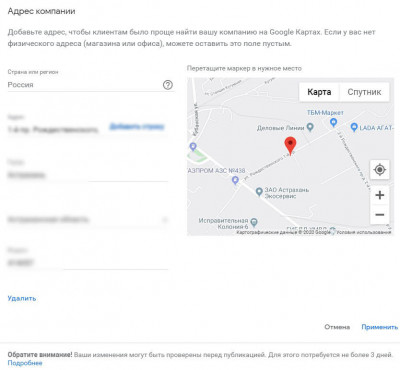This screenshot has height=370, width=400.
Task: Center map on my location
Action: [380, 170]
